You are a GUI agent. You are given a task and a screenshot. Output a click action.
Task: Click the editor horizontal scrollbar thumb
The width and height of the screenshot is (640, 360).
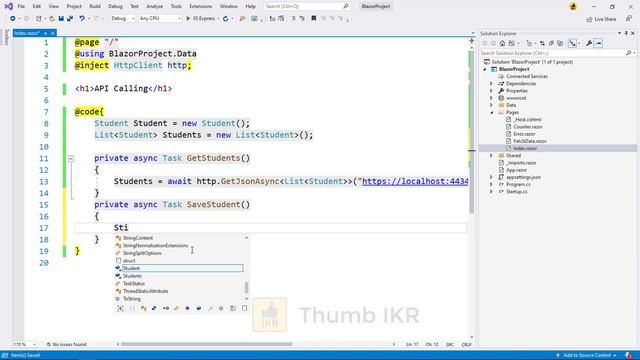tap(207, 344)
